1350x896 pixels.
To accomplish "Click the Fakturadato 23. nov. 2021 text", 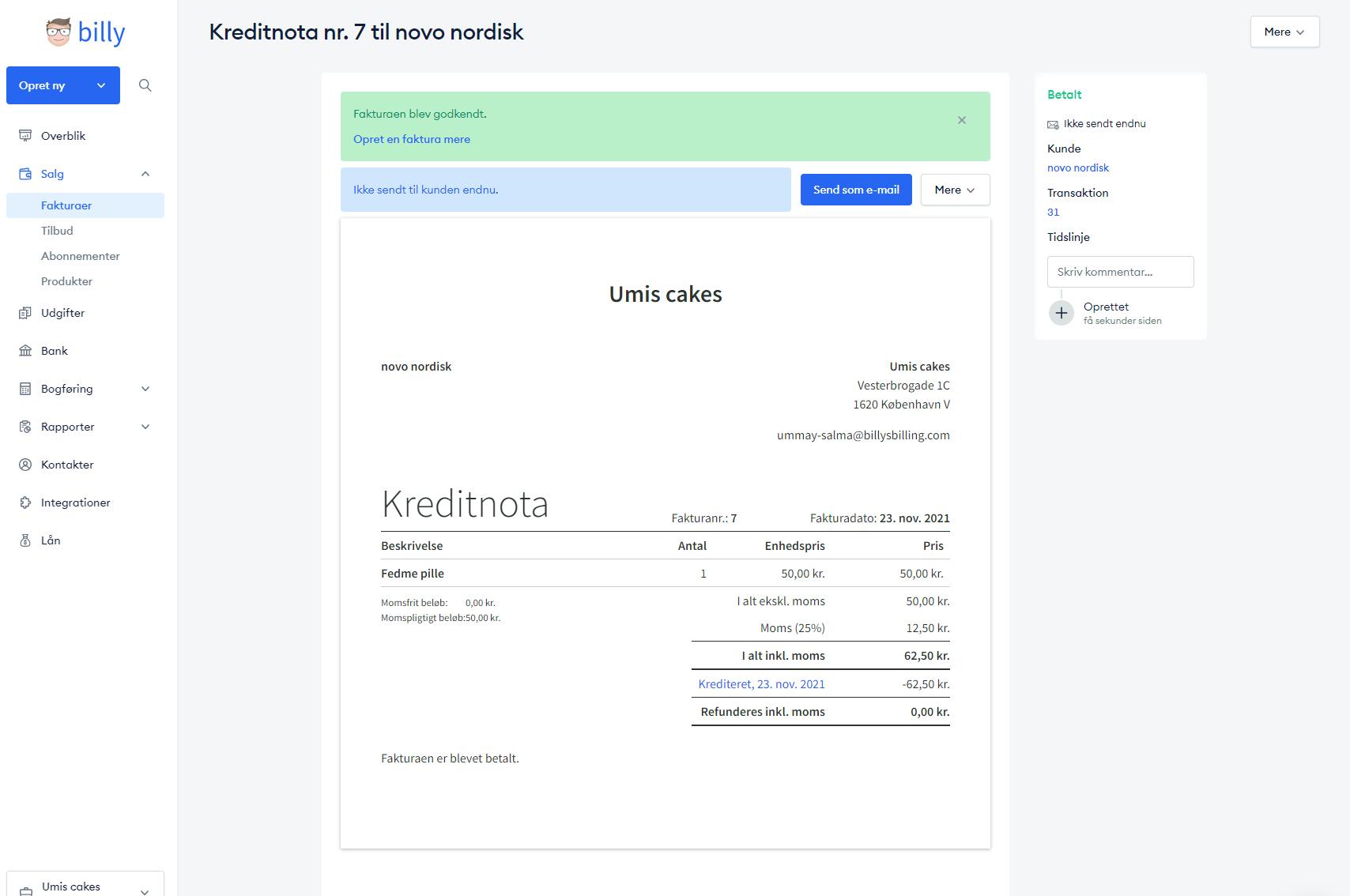I will 880,518.
